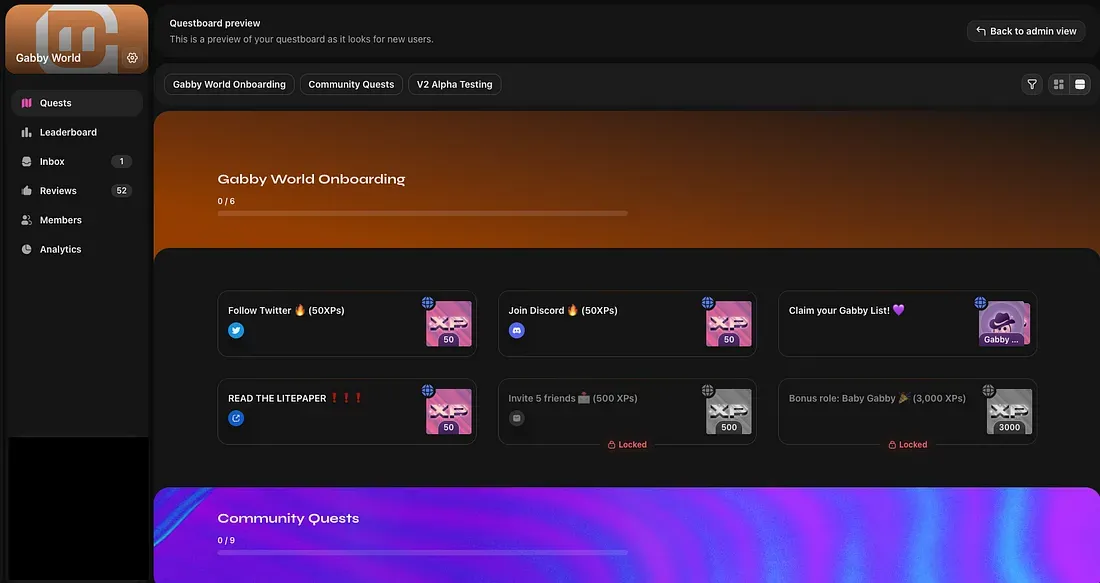The width and height of the screenshot is (1100, 583).
Task: Check the Inbox with 1 notification
Action: [51, 161]
